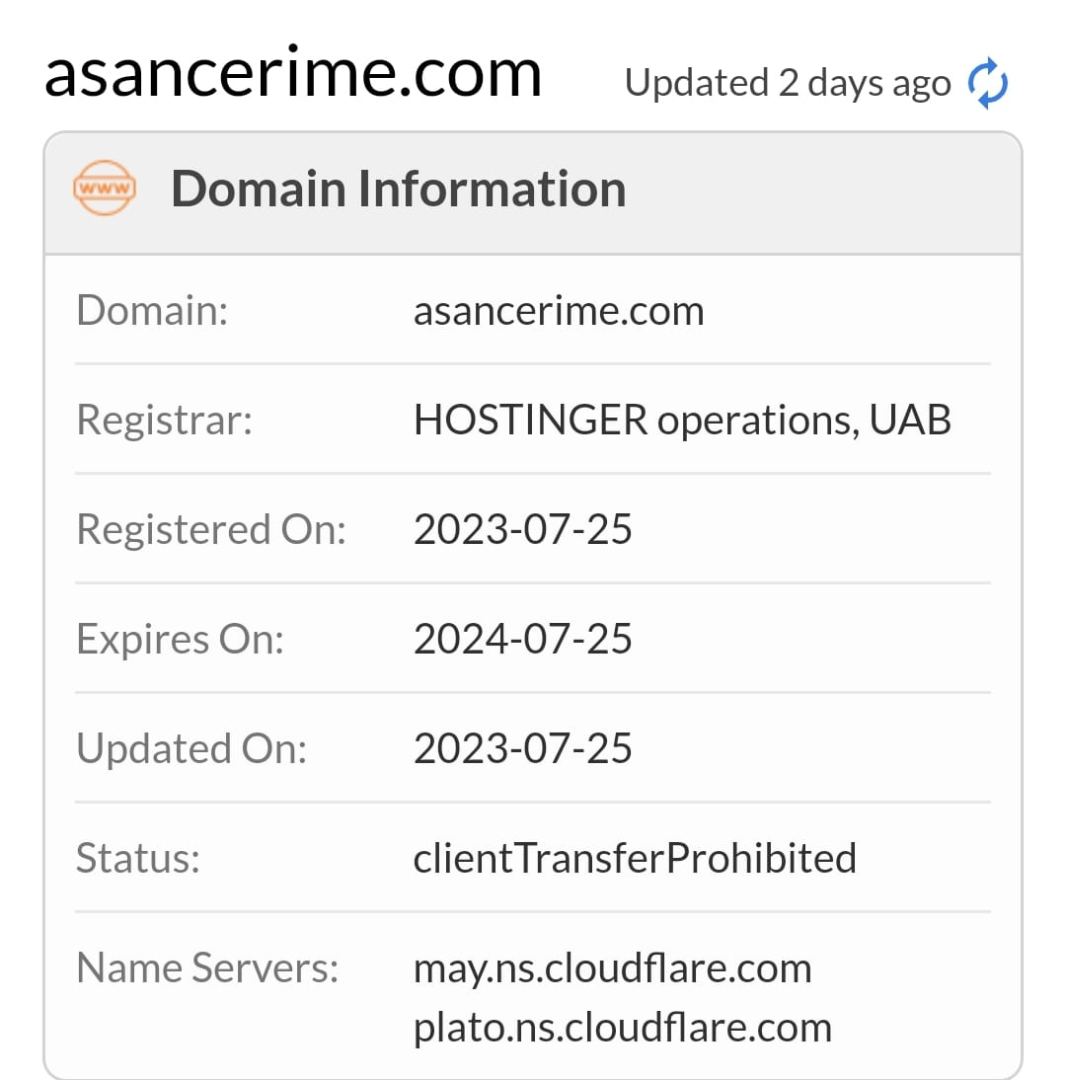
Task: Click the Domain Information header
Action: (398, 188)
